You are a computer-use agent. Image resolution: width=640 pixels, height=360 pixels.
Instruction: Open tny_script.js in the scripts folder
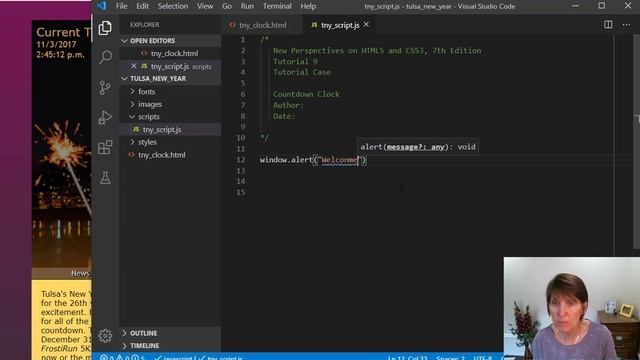(x=162, y=129)
